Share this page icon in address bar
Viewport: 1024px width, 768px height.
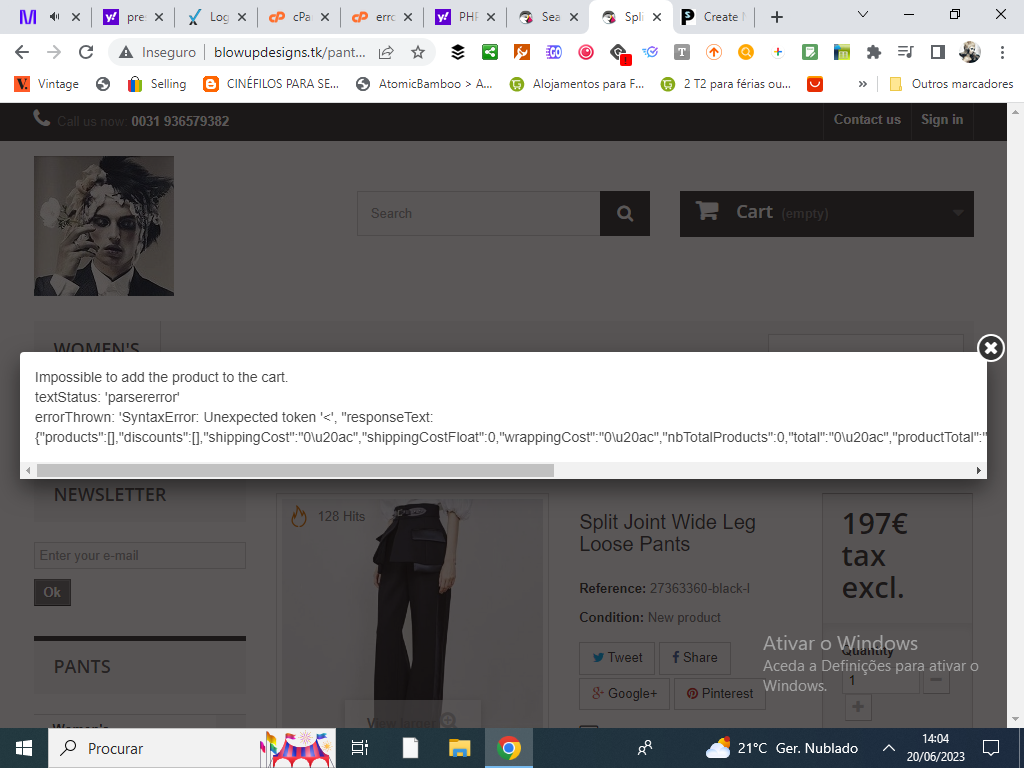pos(386,52)
